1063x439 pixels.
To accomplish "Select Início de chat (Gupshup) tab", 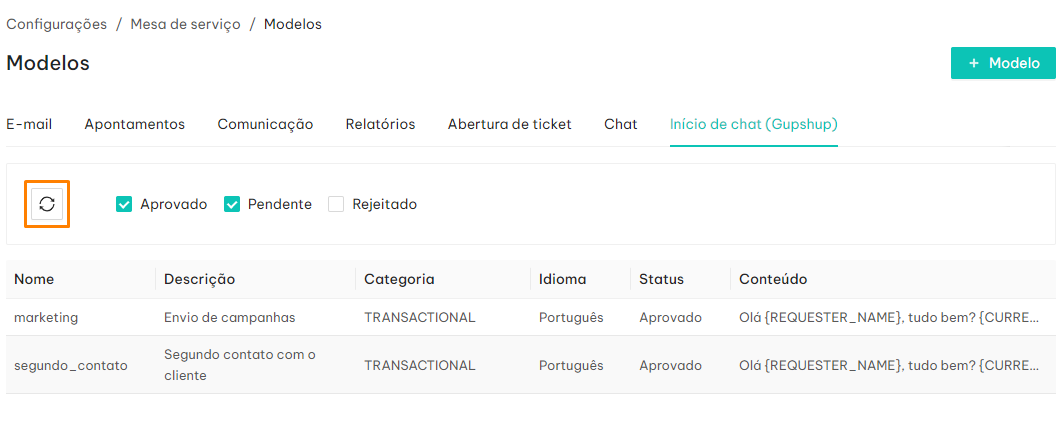I will click(x=754, y=125).
